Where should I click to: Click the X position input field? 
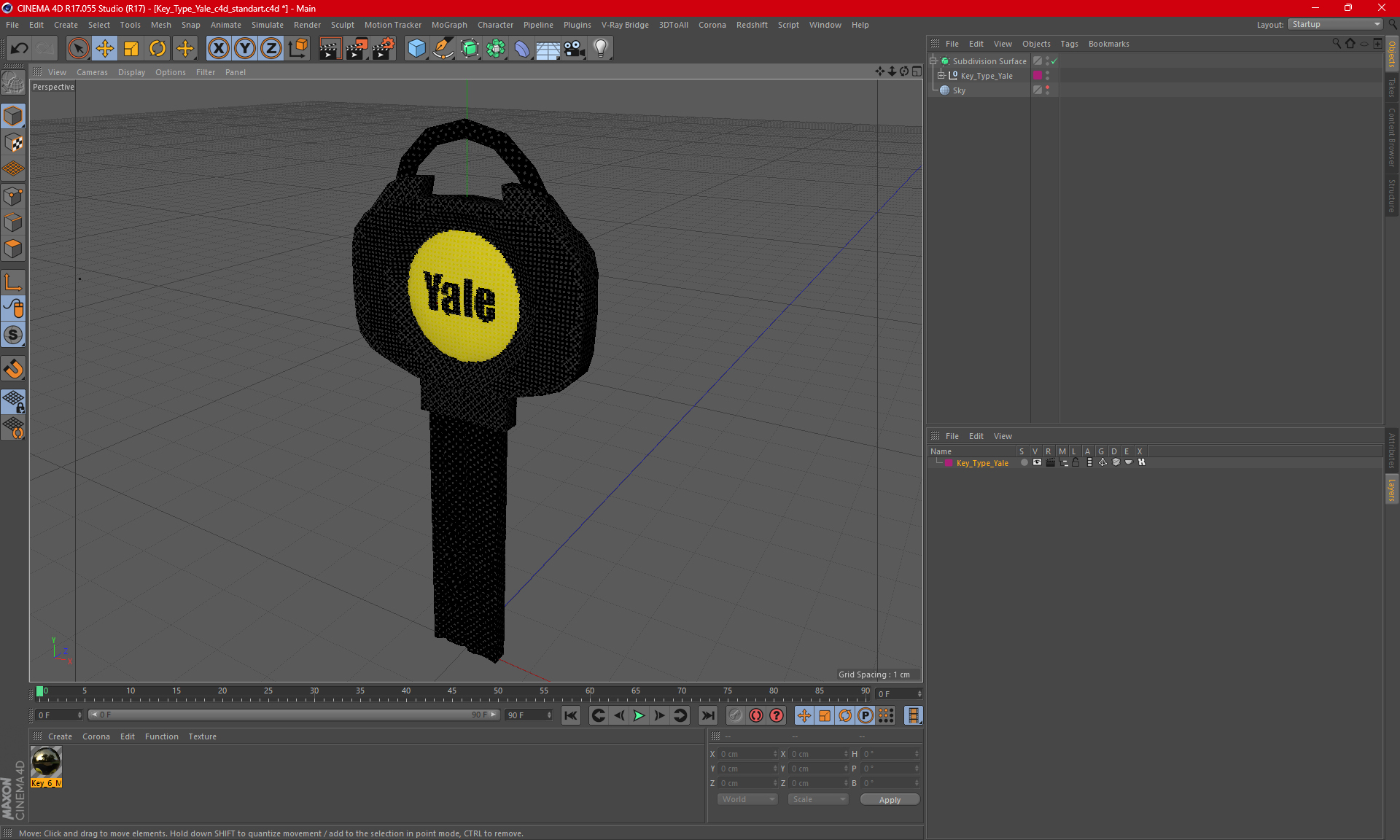point(747,754)
